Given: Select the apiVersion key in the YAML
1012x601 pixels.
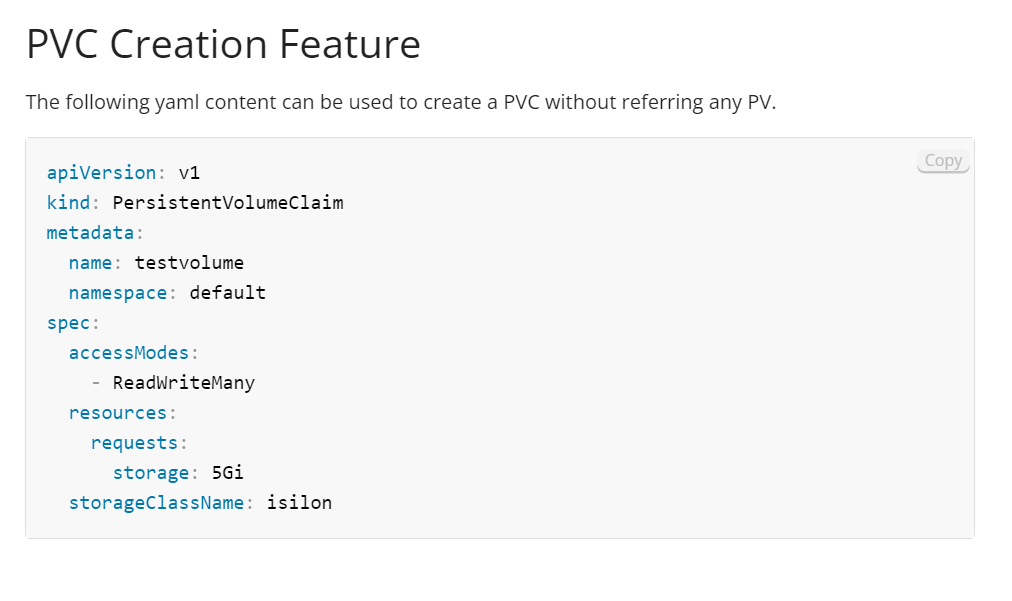Looking at the screenshot, I should [x=101, y=172].
